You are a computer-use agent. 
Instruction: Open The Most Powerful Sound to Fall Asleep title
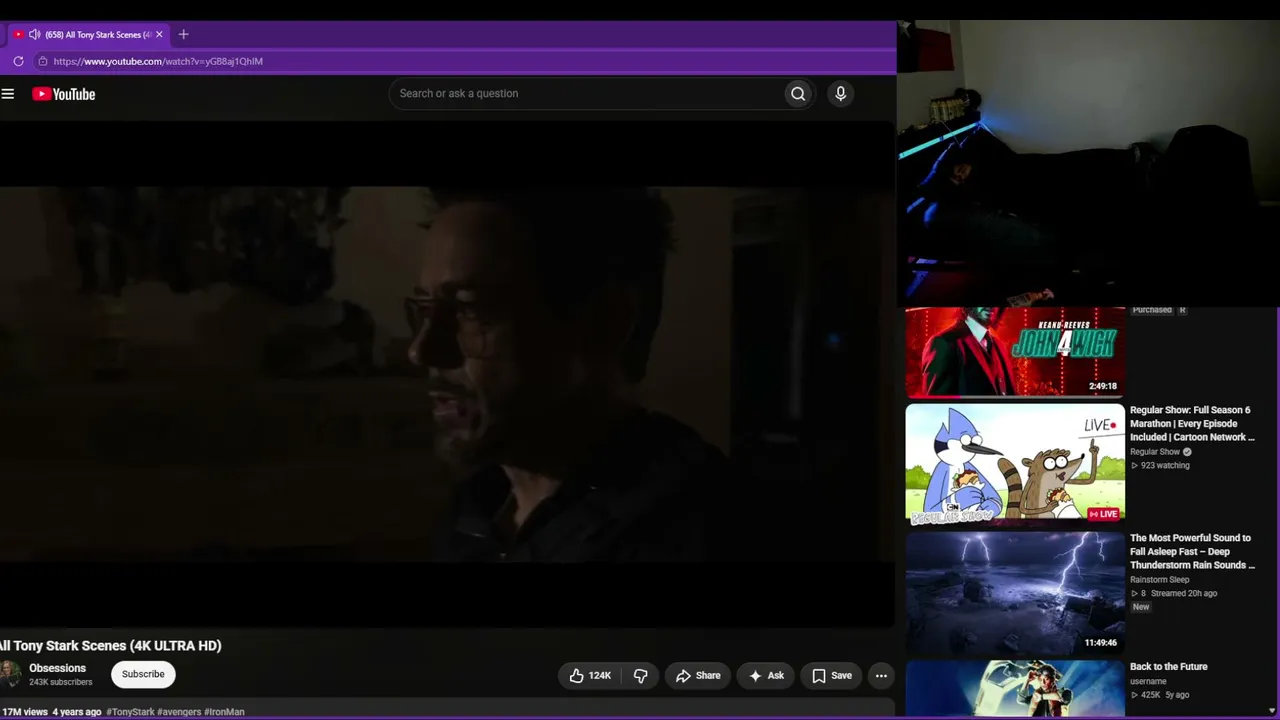1192,552
